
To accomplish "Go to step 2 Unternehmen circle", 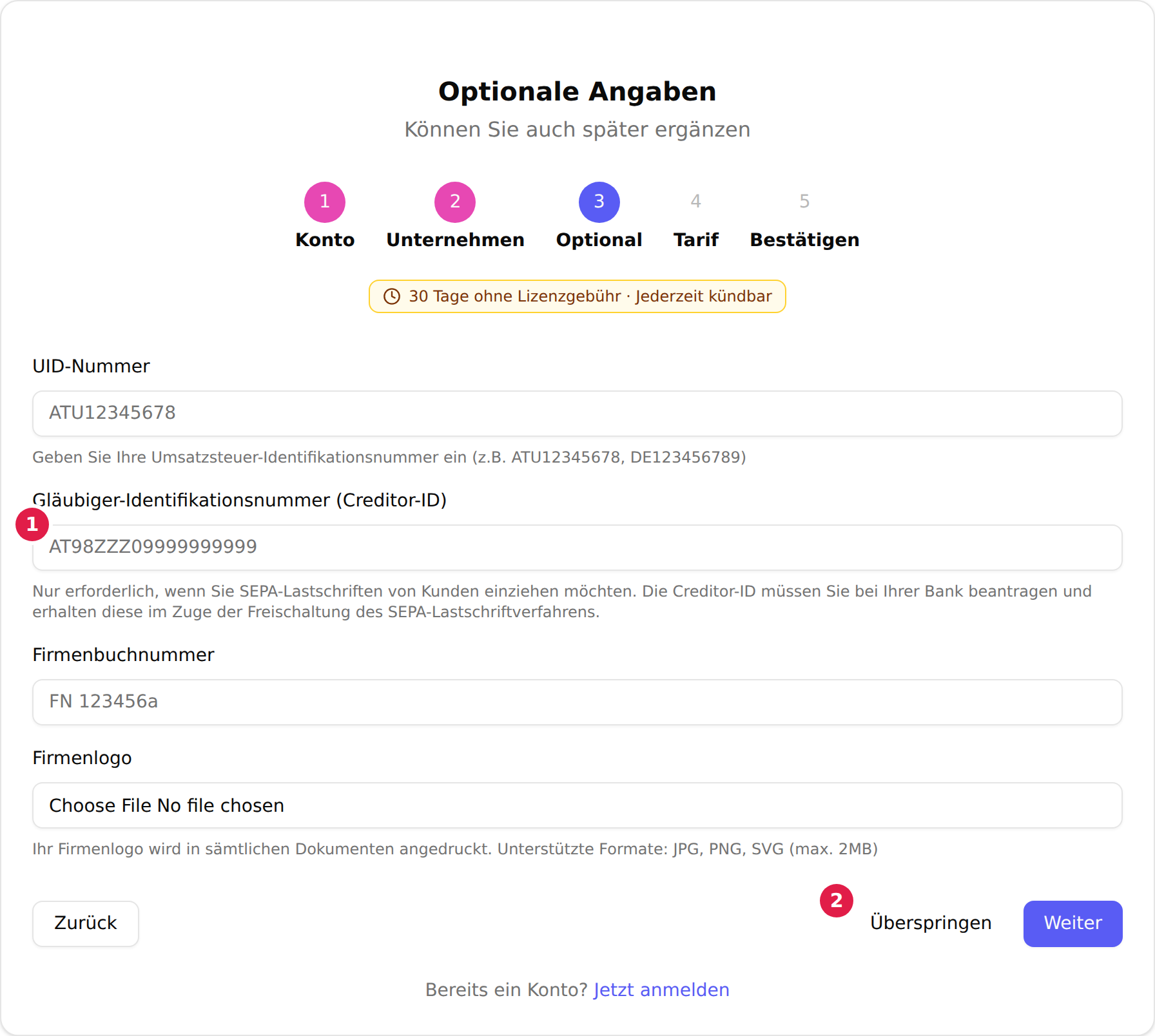I will (455, 202).
